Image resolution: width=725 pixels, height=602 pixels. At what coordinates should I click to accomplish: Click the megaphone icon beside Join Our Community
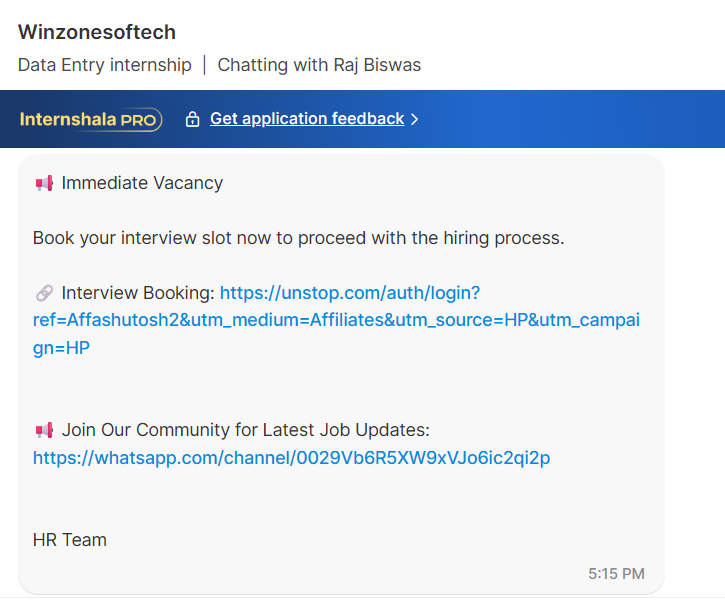pos(44,430)
